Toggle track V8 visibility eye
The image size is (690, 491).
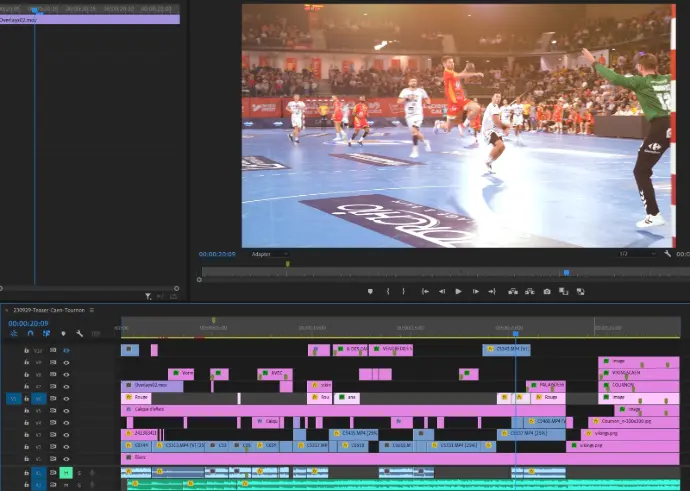pos(66,374)
